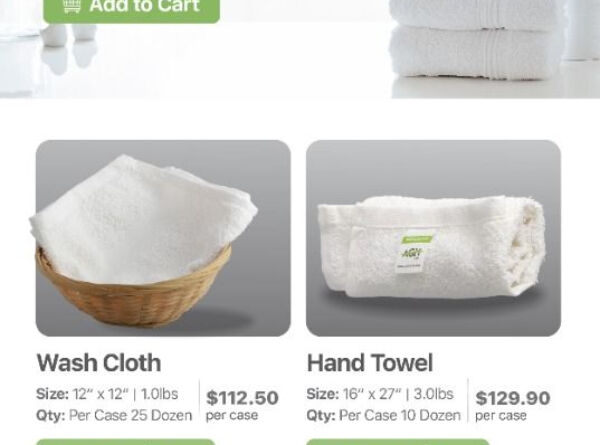Click the green button under Wash Cloth details

tap(126, 442)
